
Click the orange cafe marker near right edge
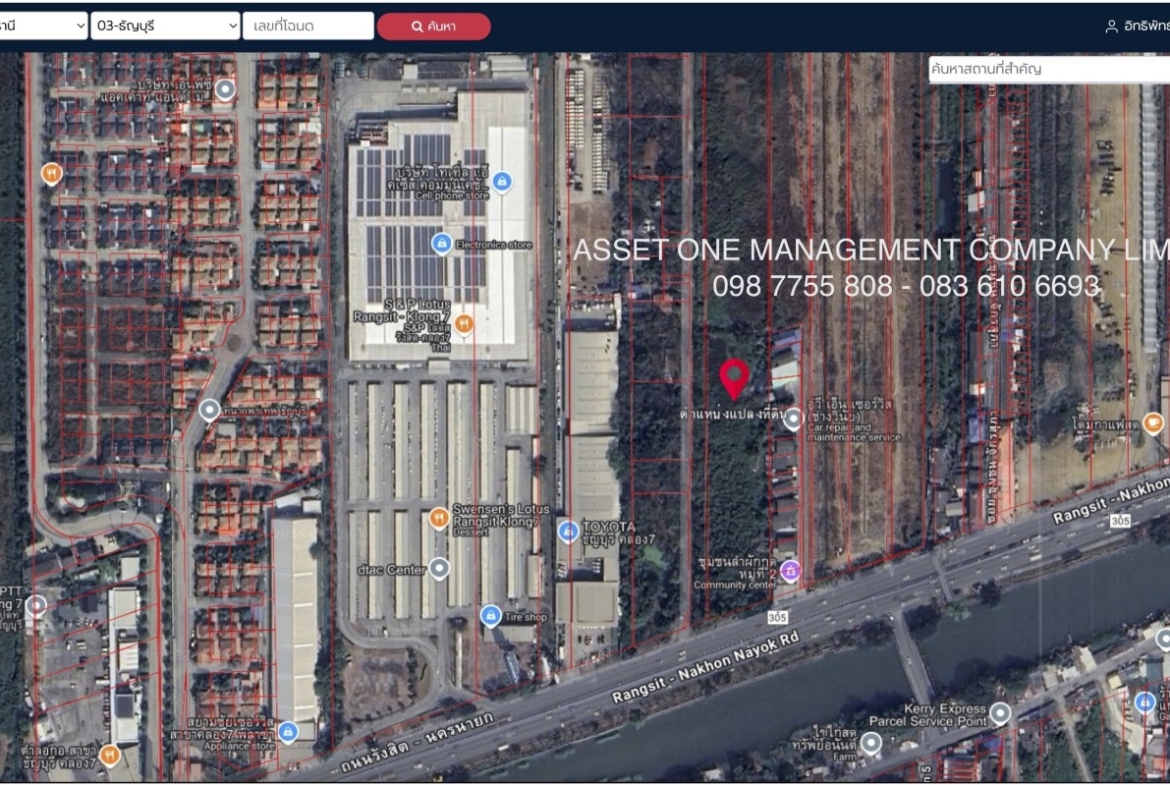[1154, 423]
